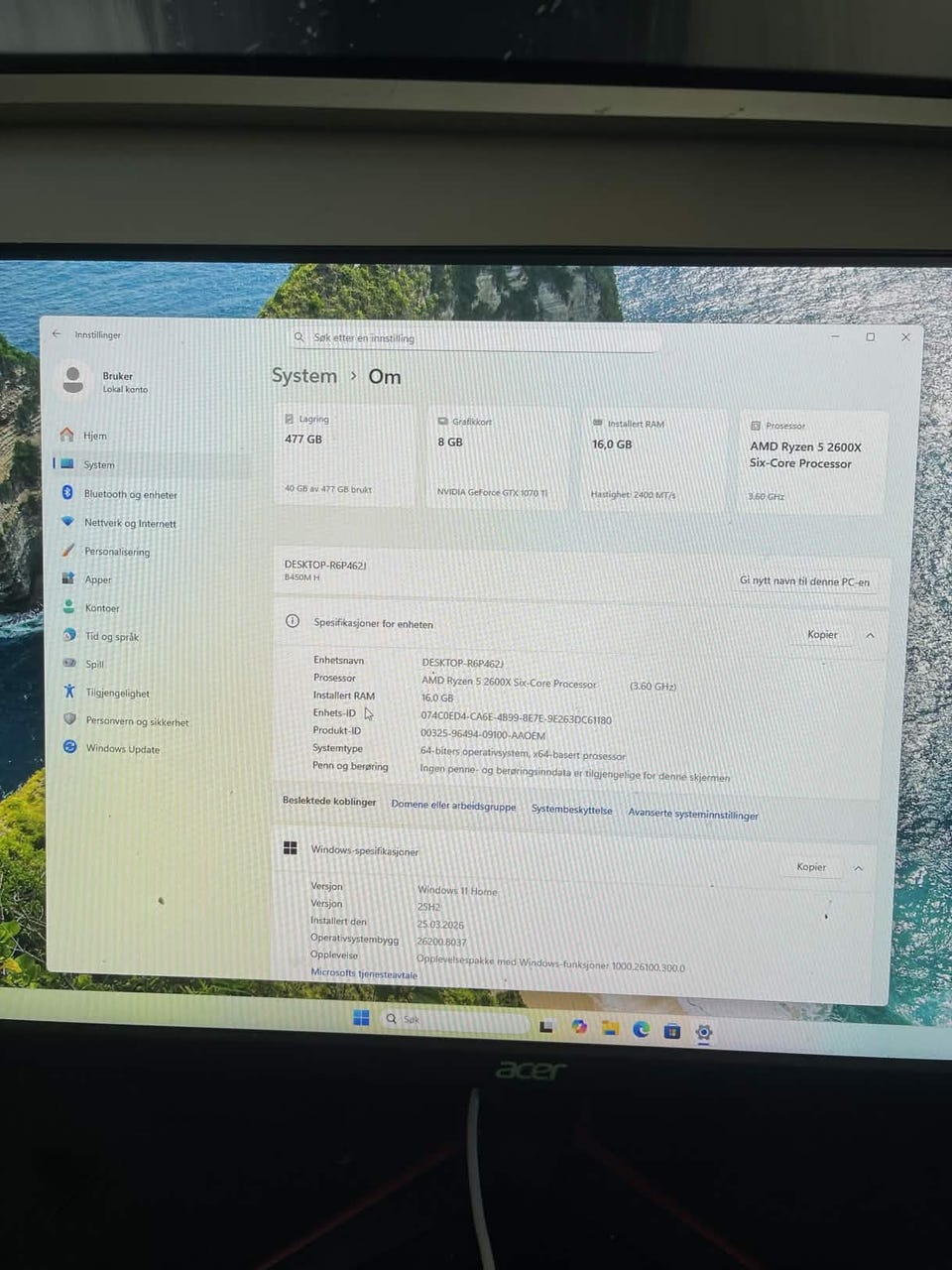The width and height of the screenshot is (952, 1270).
Task: Open the Systembeskyttelse link
Action: tap(572, 810)
